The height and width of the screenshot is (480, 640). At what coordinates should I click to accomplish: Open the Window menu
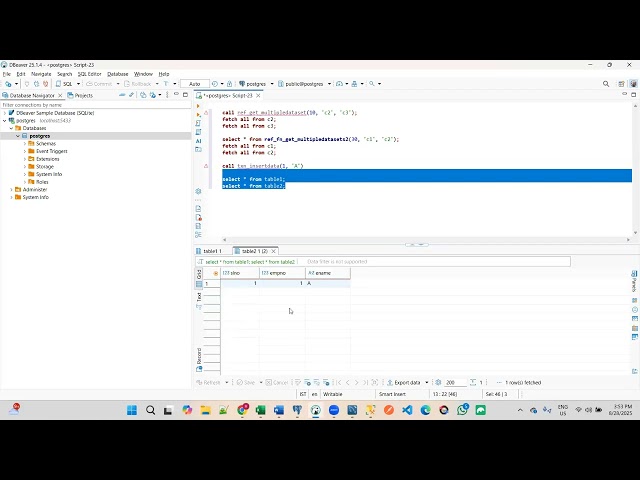coord(143,74)
